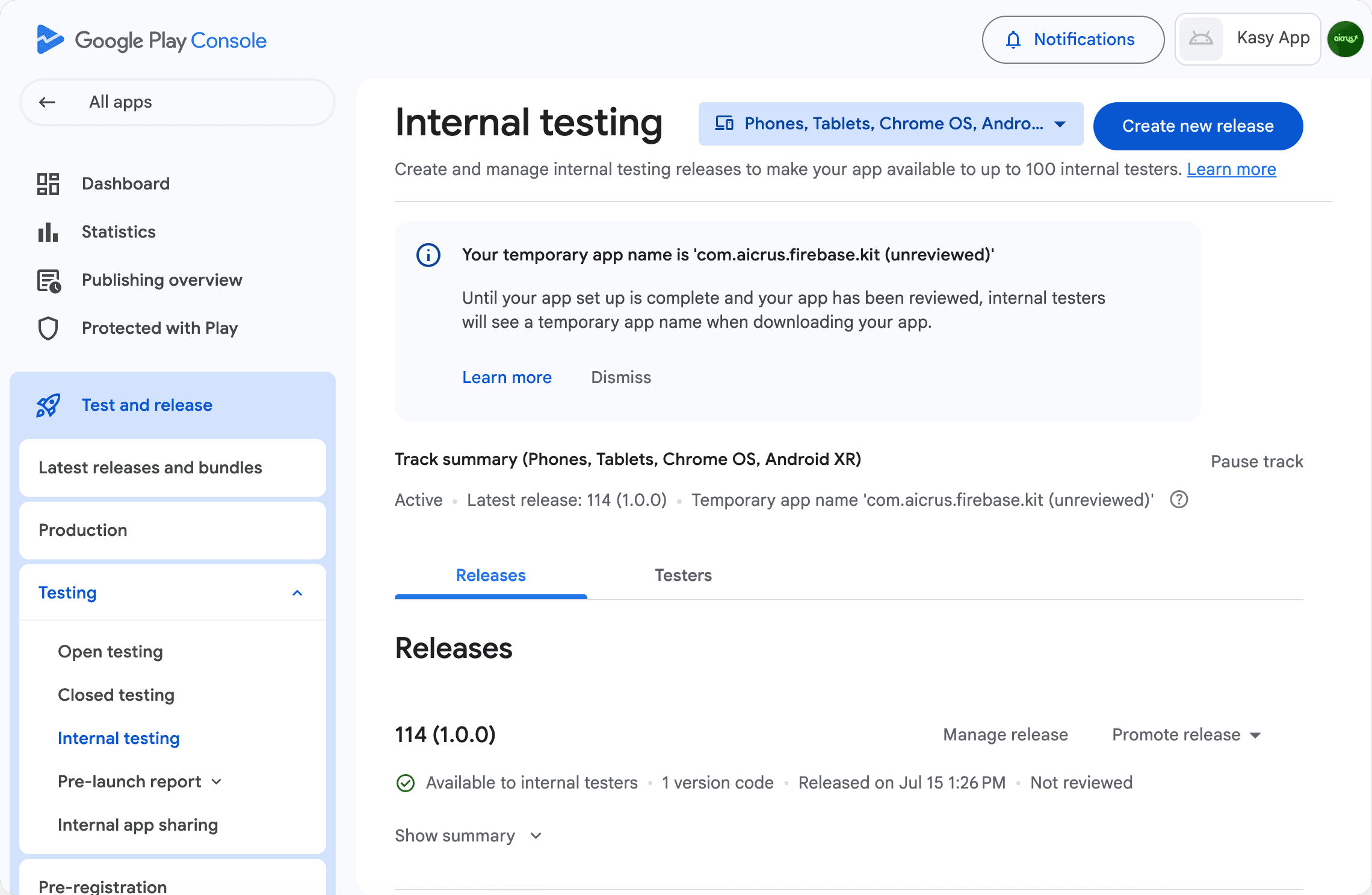Image resolution: width=1372 pixels, height=895 pixels.
Task: Select the Releases tab
Action: 490,576
